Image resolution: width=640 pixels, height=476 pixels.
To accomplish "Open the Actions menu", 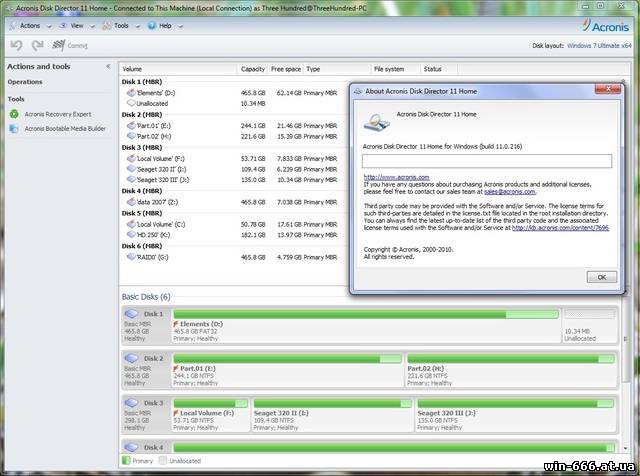I will click(30, 26).
